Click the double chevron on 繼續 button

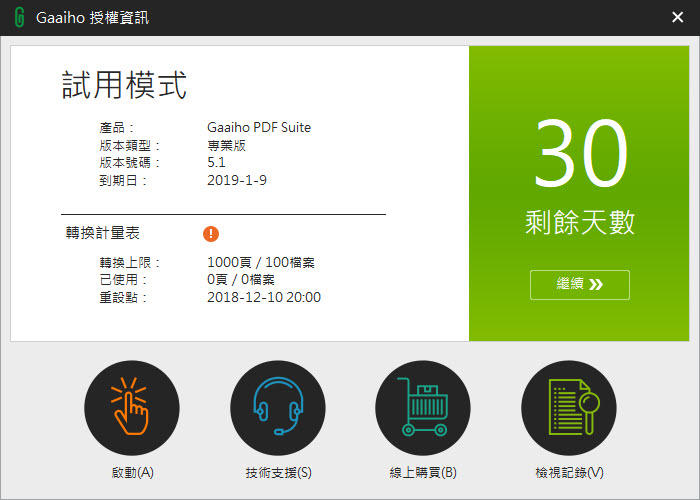[596, 285]
